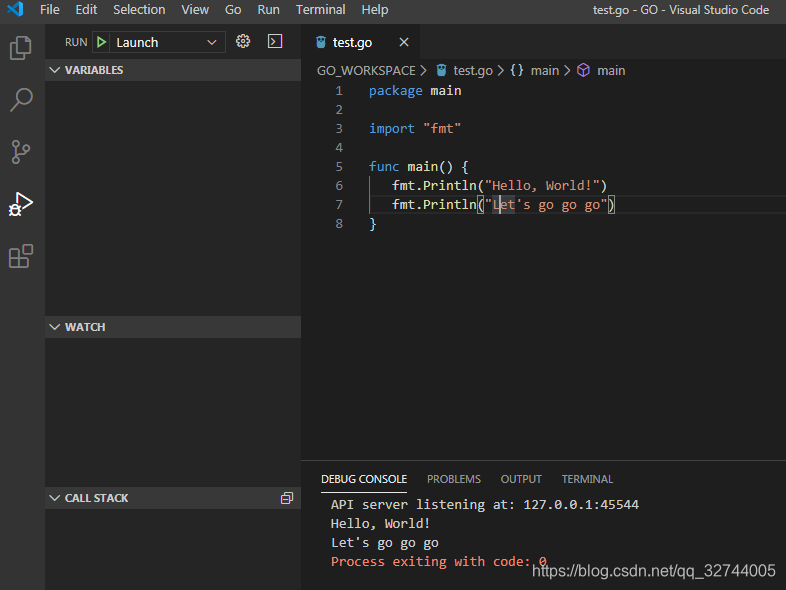Click the Go gopher icon on test.go tab
786x590 pixels.
click(x=321, y=42)
